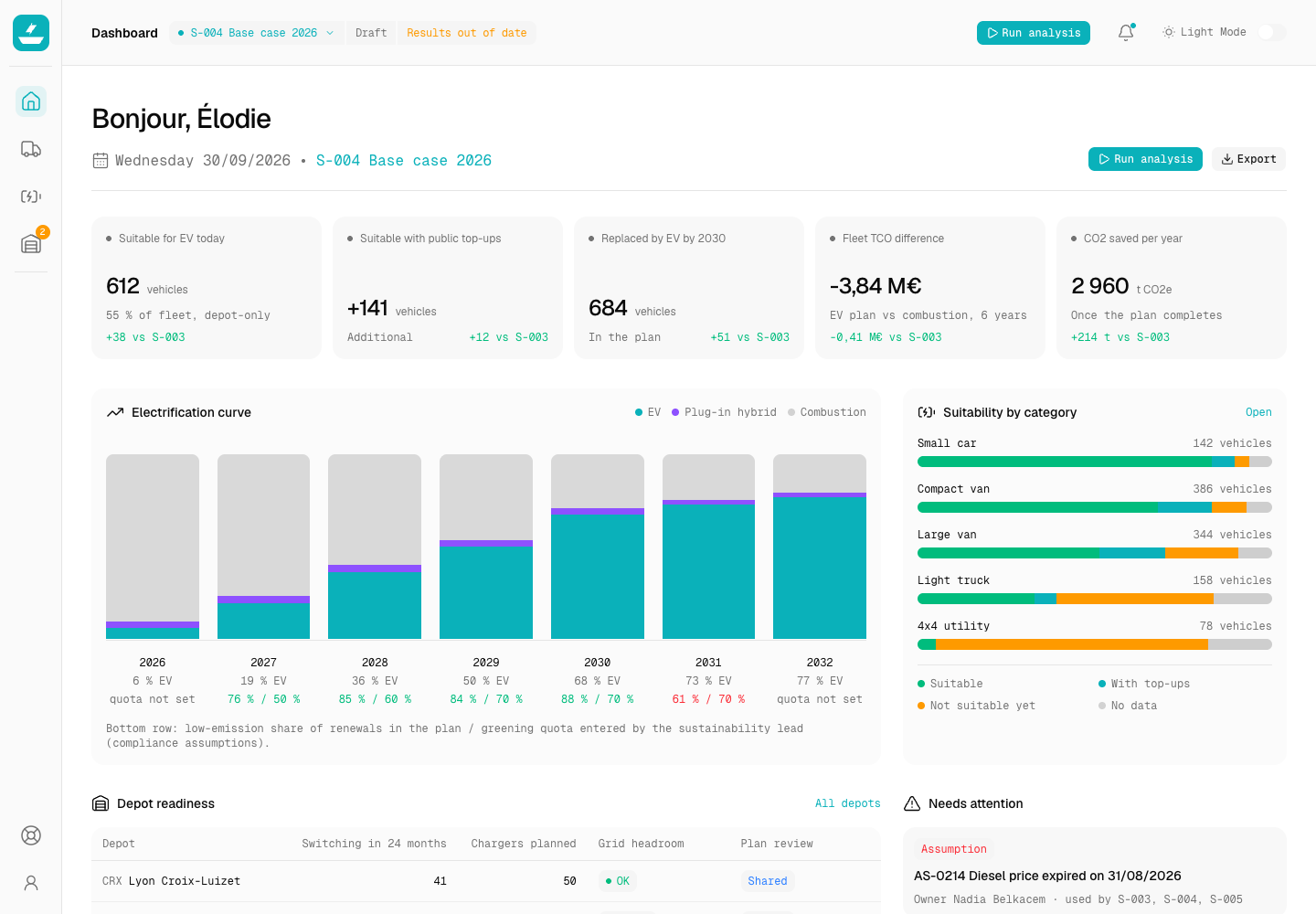Open the All depots link
This screenshot has height=914, width=1316.
(848, 804)
